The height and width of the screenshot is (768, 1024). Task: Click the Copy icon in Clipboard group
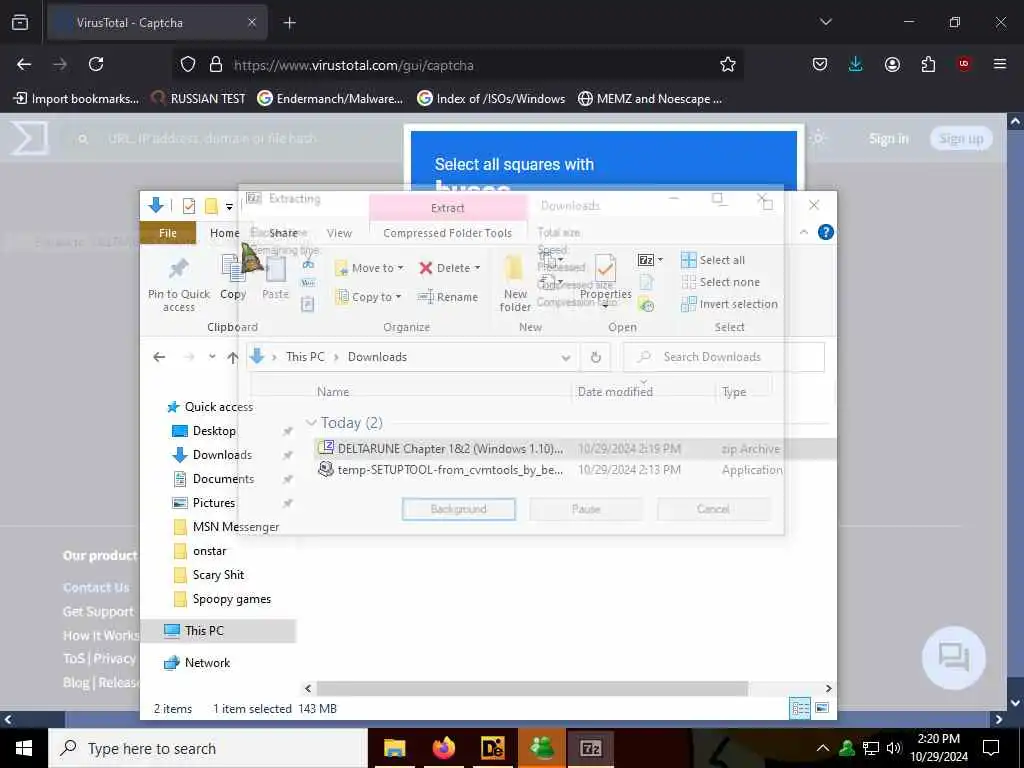point(232,268)
